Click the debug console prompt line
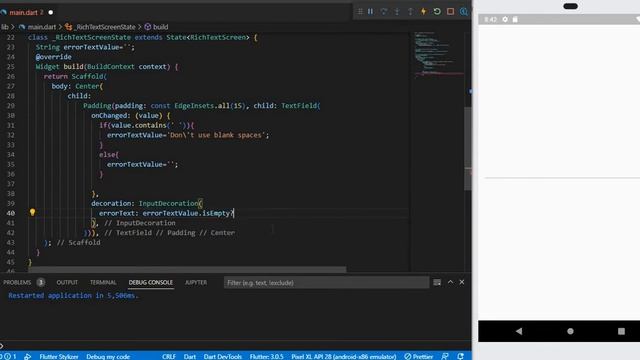 click(x=236, y=346)
